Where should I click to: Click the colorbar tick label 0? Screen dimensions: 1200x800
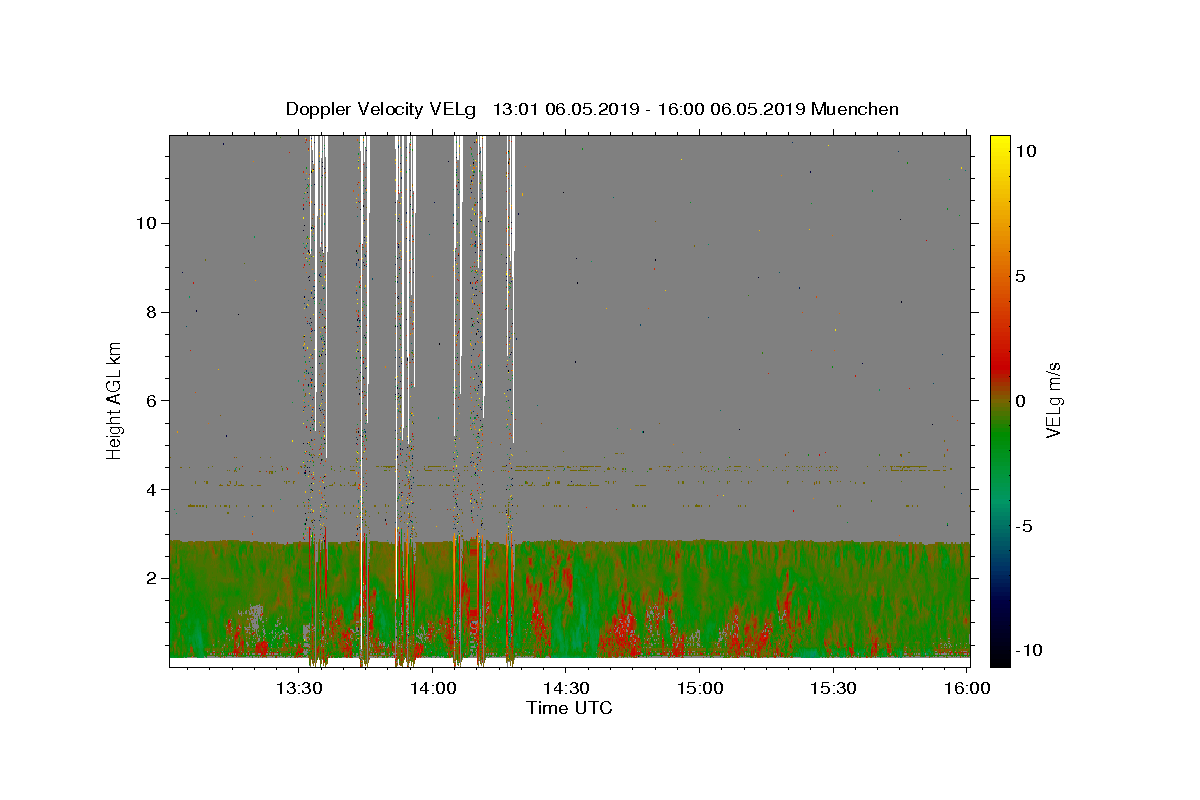pos(1020,401)
